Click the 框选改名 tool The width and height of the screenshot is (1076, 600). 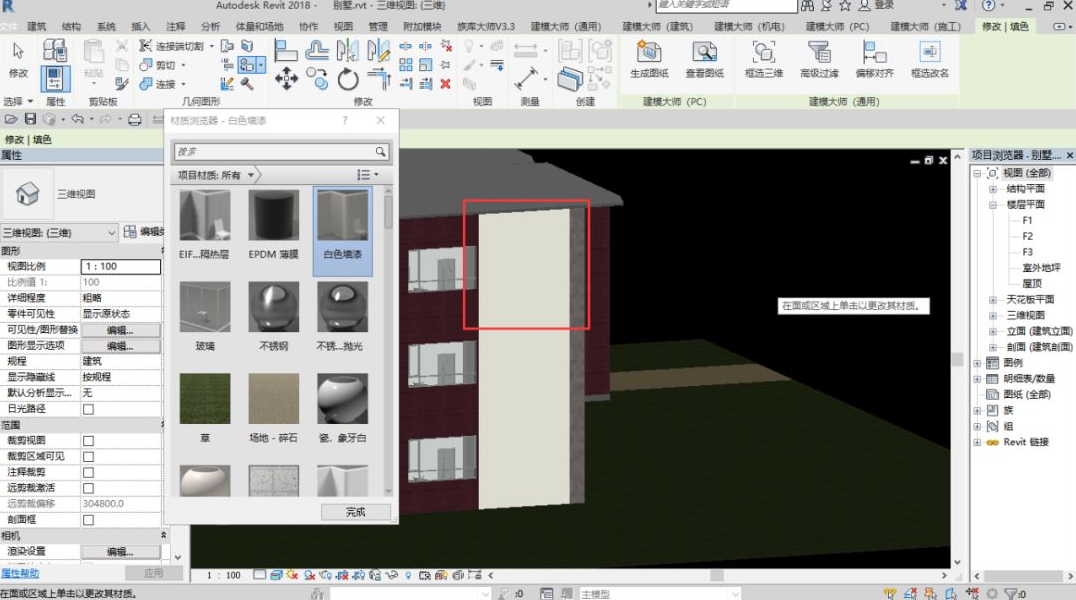pos(930,60)
